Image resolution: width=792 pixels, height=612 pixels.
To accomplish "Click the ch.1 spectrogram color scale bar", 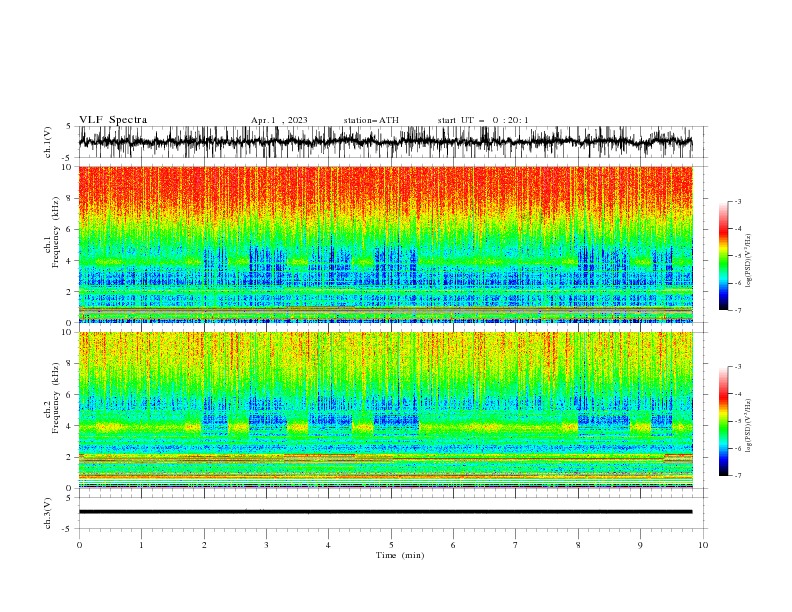I will click(723, 256).
